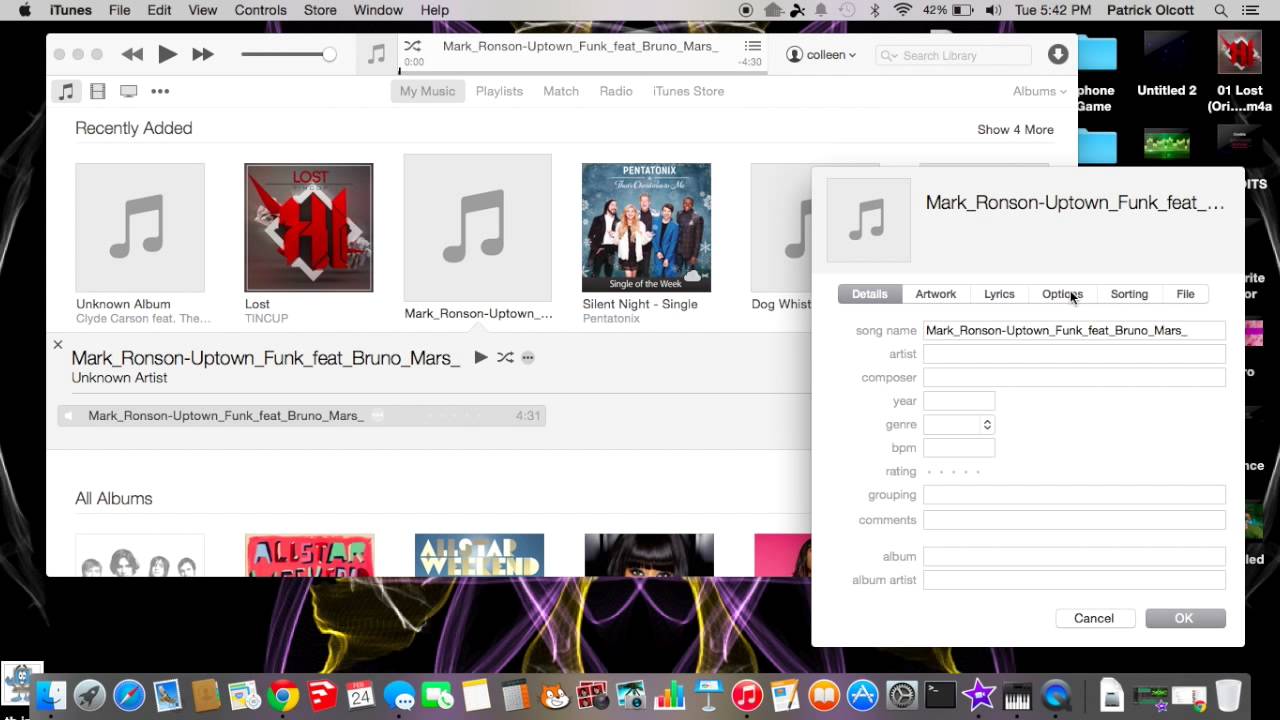Confirm with the OK button
The height and width of the screenshot is (720, 1280).
[x=1185, y=618]
